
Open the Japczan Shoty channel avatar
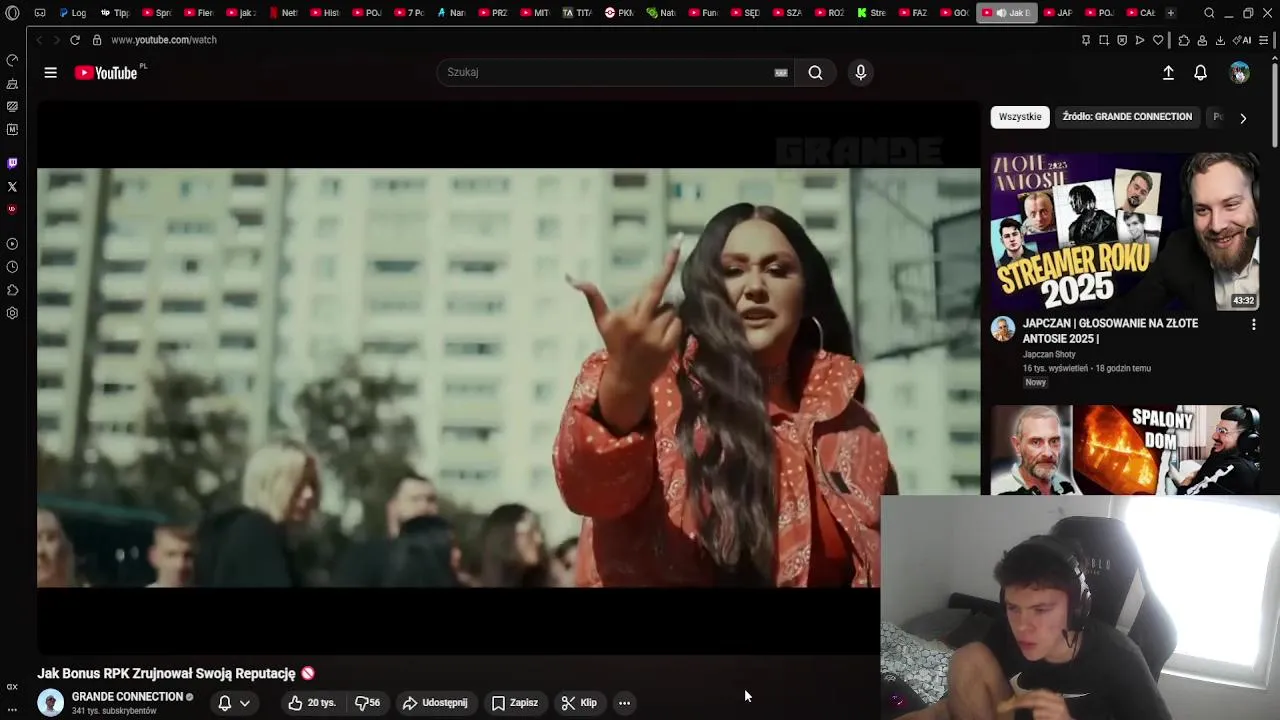(1003, 329)
